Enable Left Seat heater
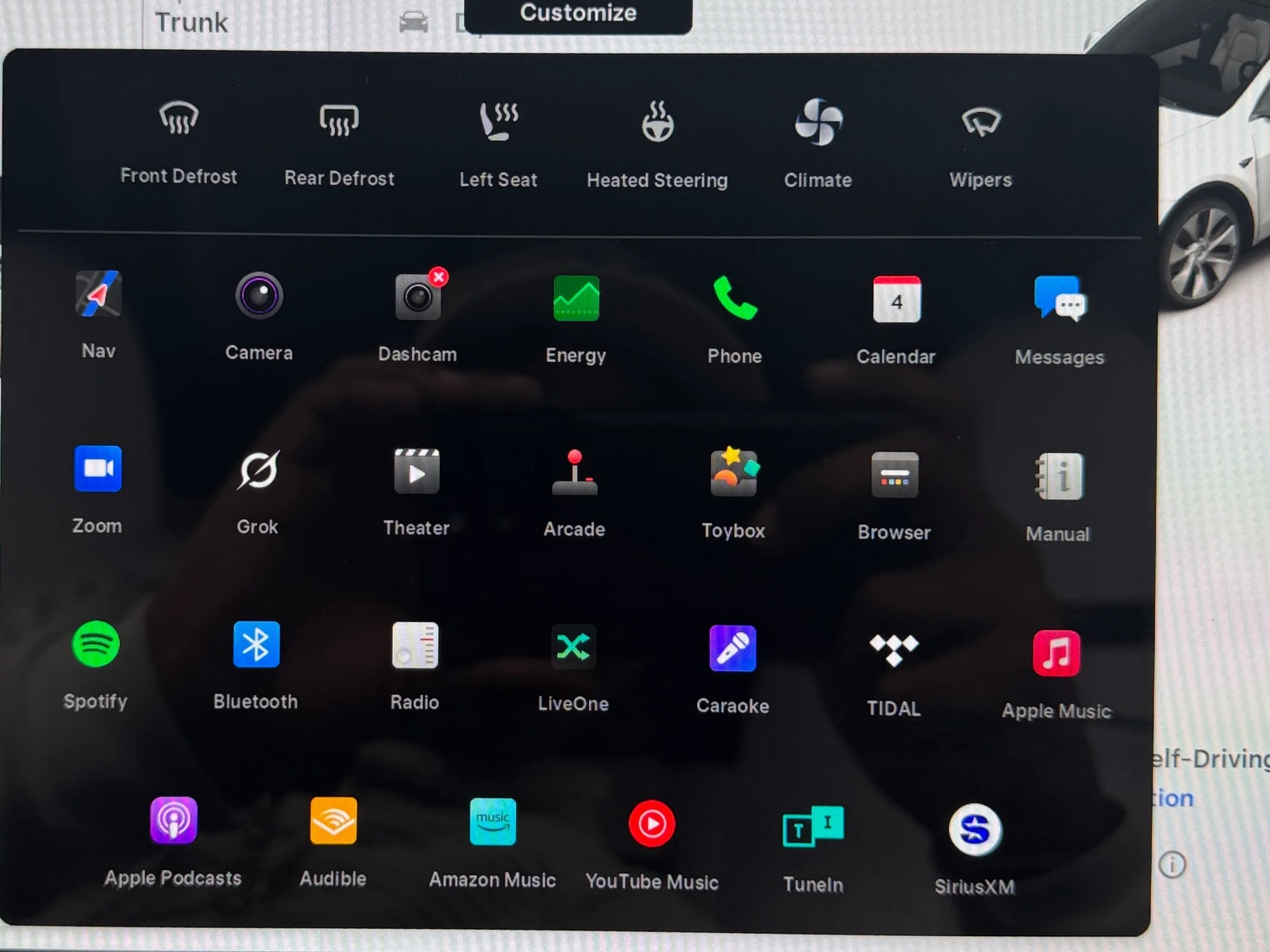 click(498, 122)
